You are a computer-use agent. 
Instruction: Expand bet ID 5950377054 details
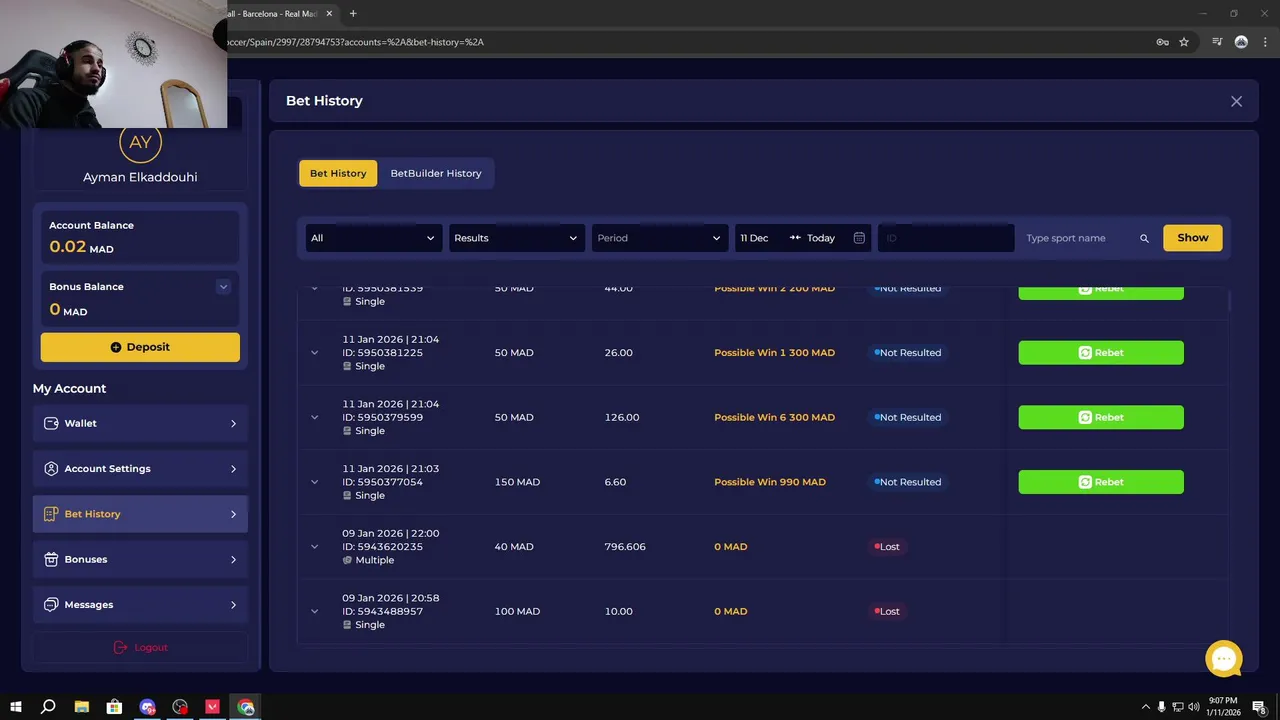pos(314,482)
